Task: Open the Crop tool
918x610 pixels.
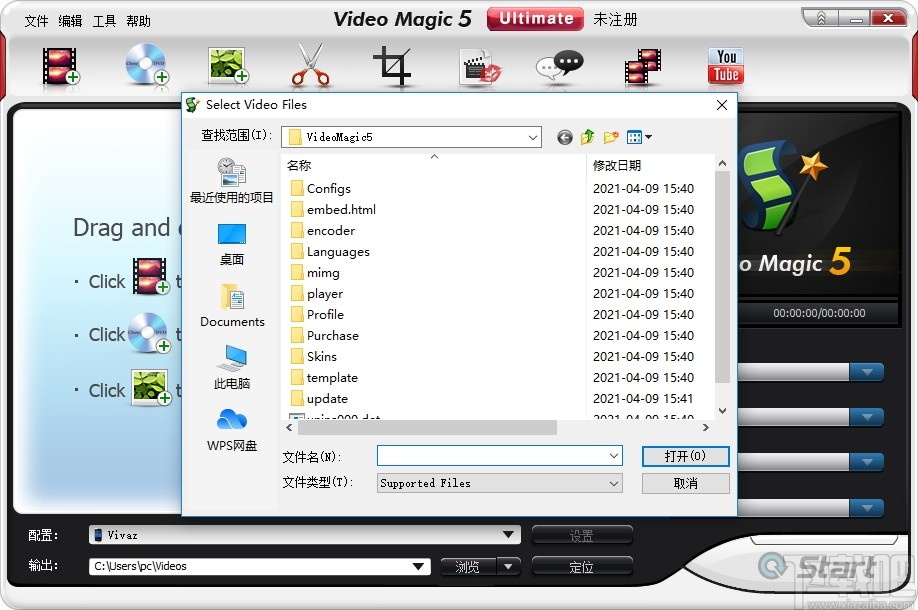Action: (x=393, y=65)
